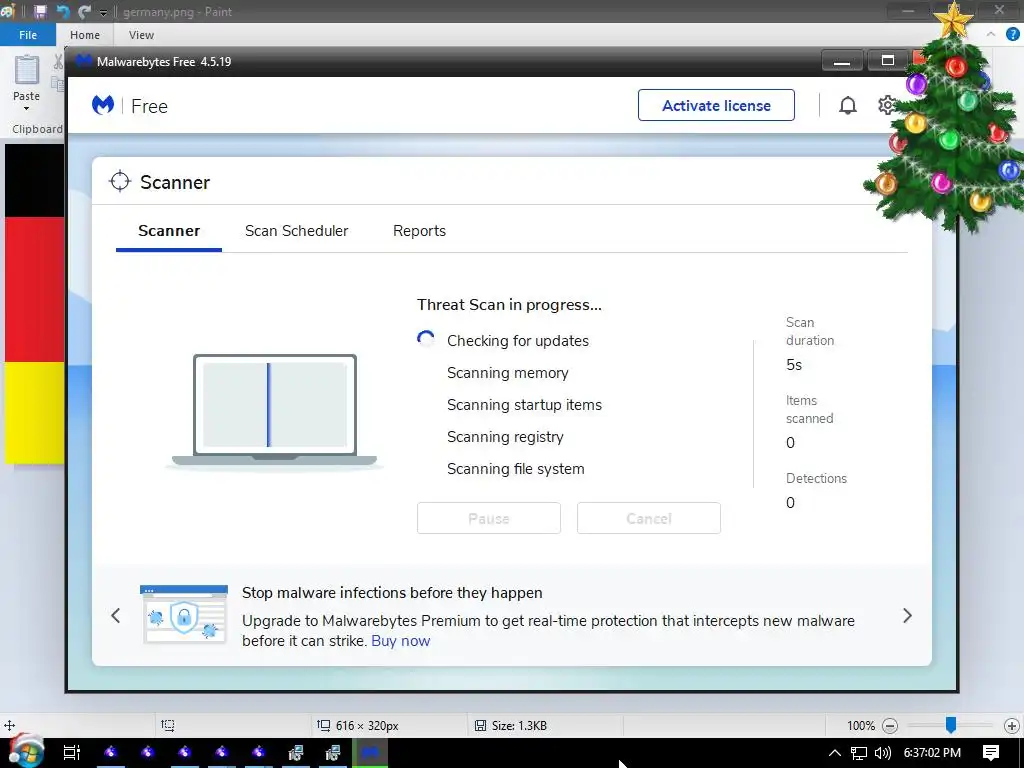Click the Premium promo thumbnail image
Viewport: 1024px width, 768px height.
pyautogui.click(x=184, y=614)
